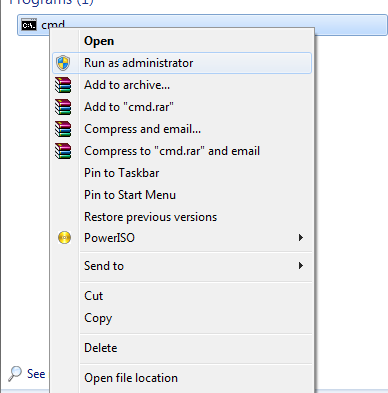This screenshot has width=388, height=393.
Task: Select Pin to Start Menu
Action: coord(182,195)
